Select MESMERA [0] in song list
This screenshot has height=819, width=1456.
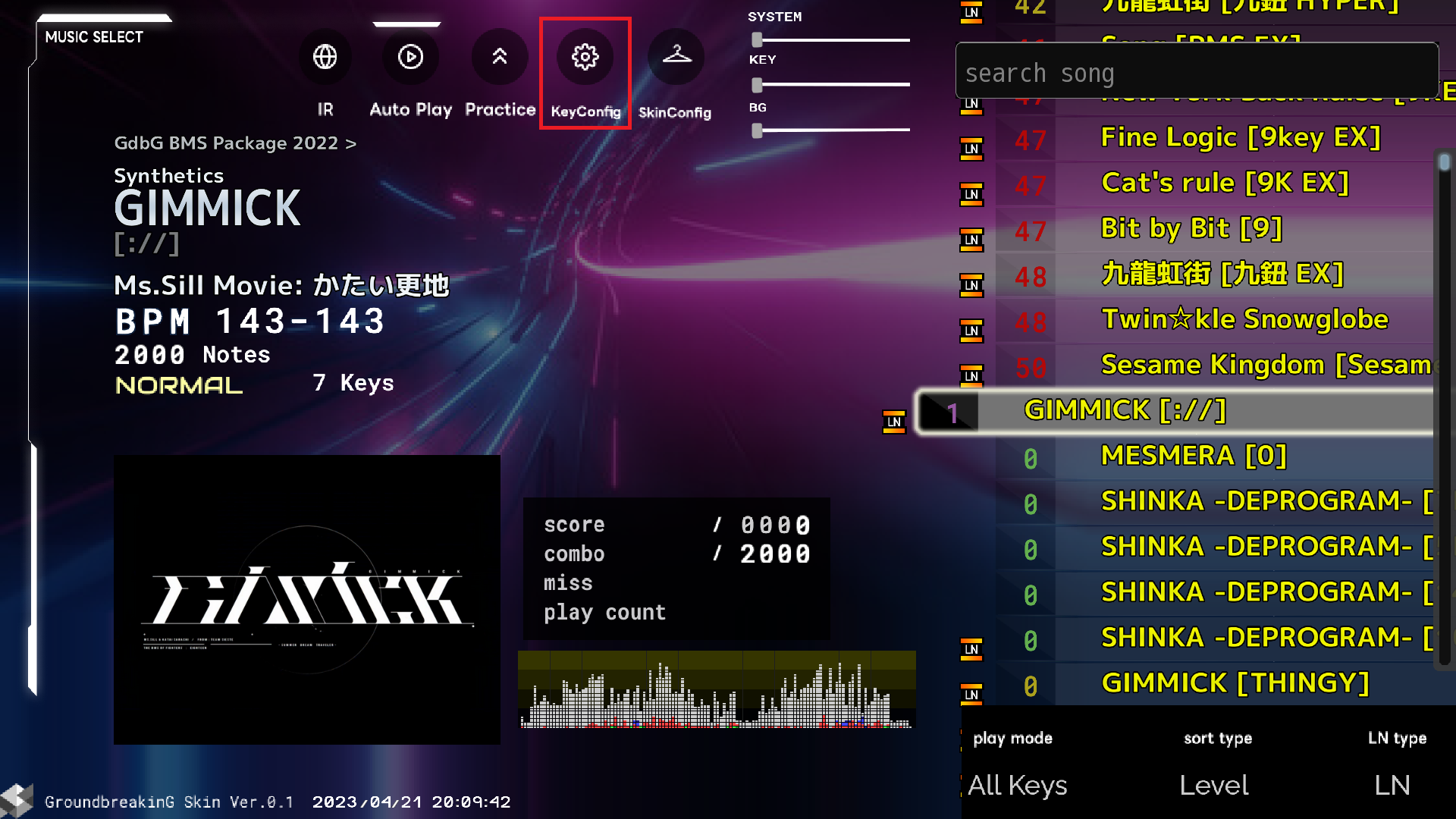[x=1193, y=456]
